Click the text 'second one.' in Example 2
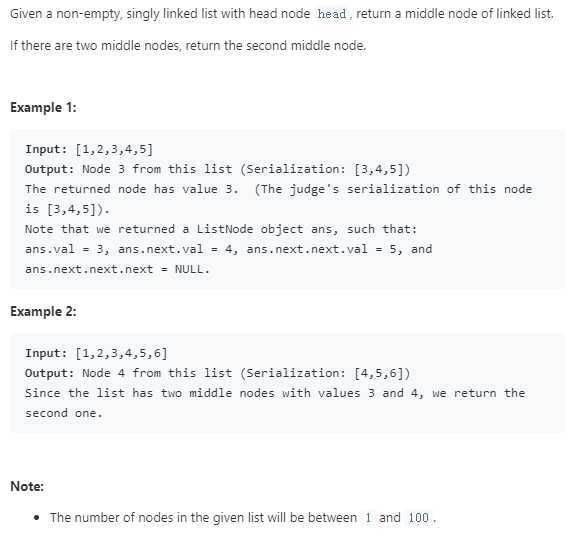Image resolution: width=579 pixels, height=543 pixels. [64, 413]
